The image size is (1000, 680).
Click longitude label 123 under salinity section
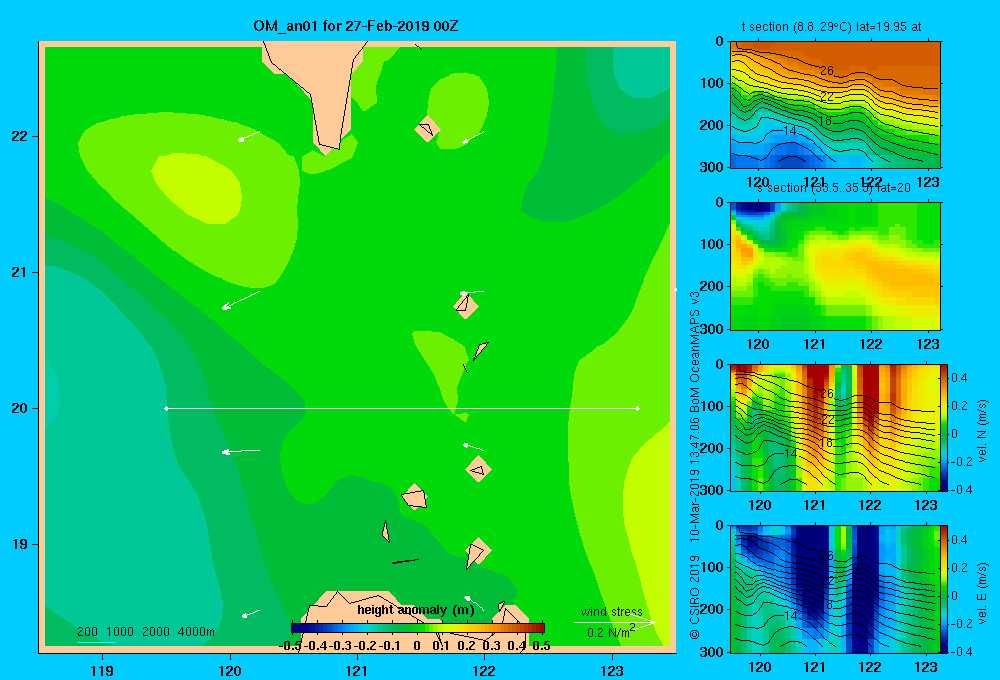click(927, 344)
